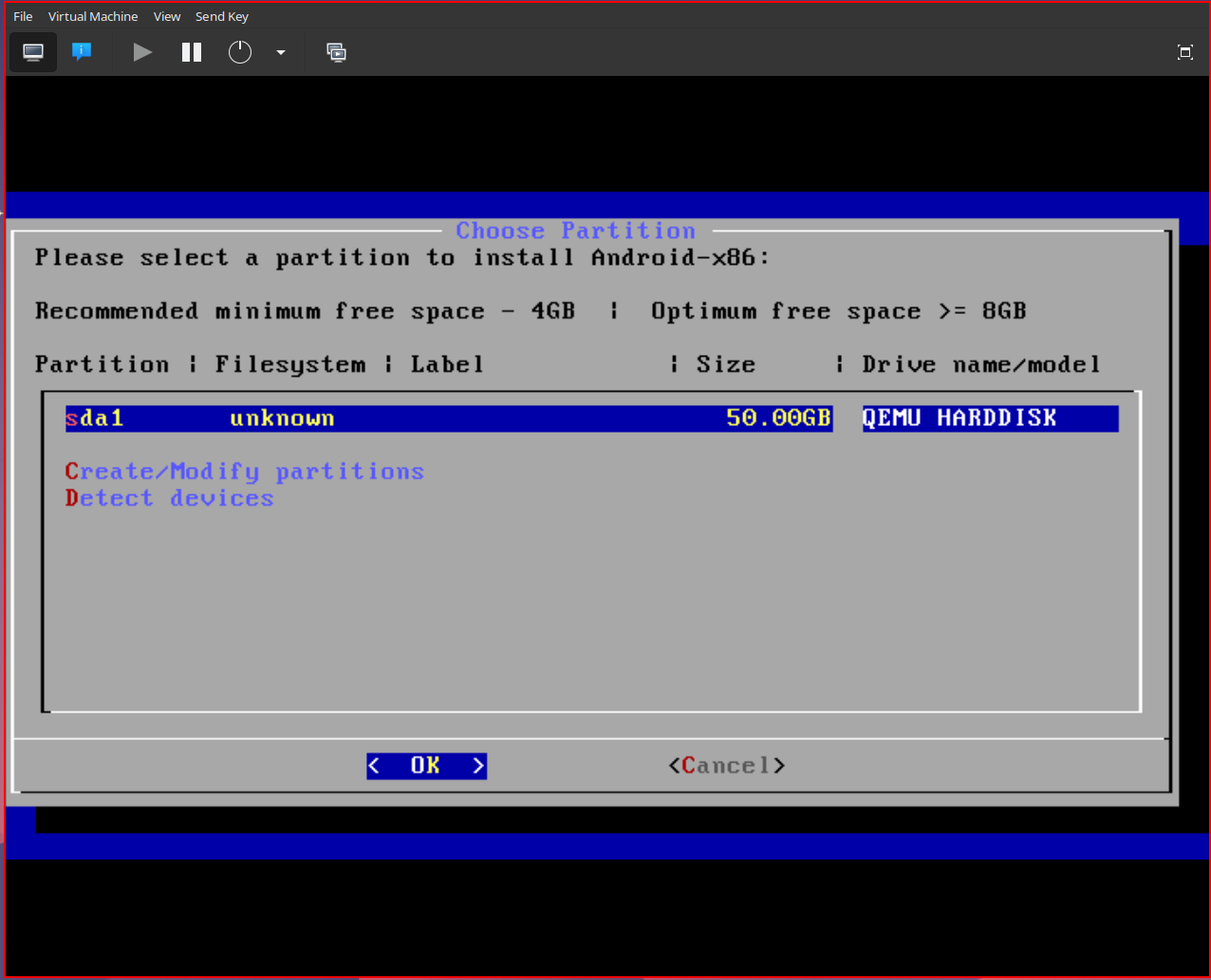This screenshot has width=1211, height=980.
Task: Select the sda1 partition entry
Action: [x=95, y=418]
